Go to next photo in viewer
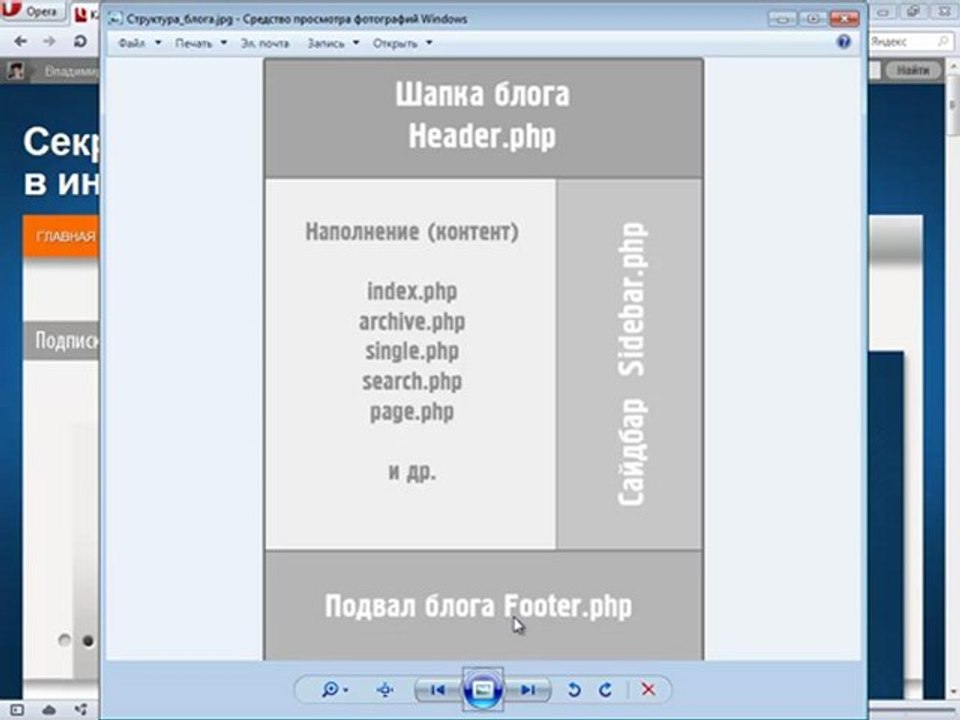Viewport: 960px width, 720px height. tap(528, 690)
